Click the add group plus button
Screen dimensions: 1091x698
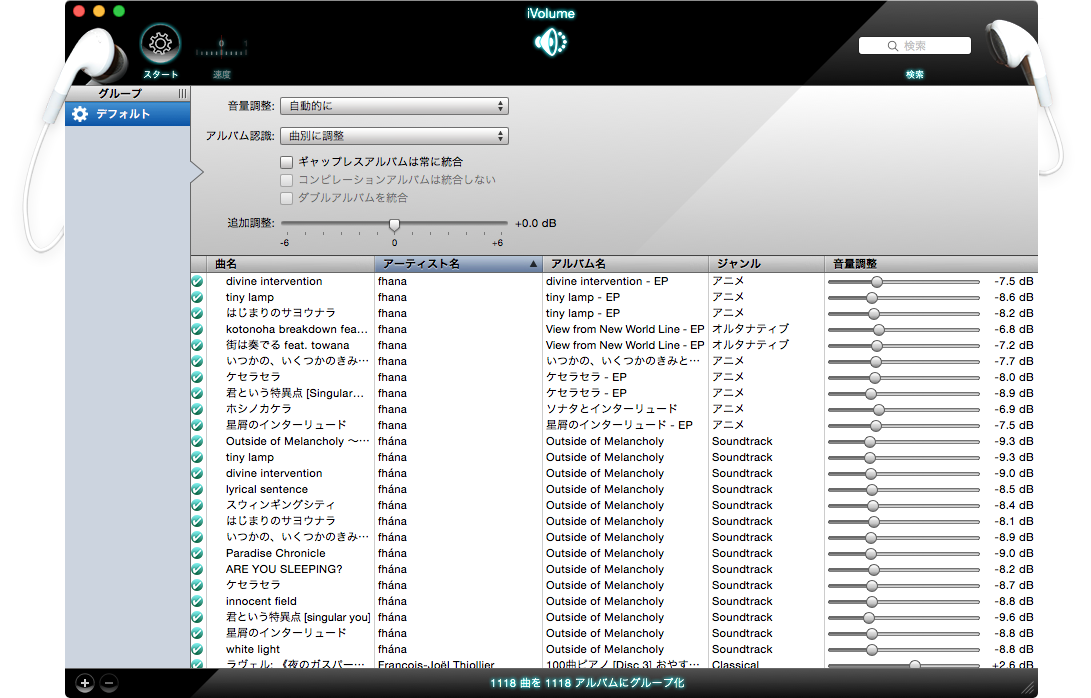pos(85,683)
